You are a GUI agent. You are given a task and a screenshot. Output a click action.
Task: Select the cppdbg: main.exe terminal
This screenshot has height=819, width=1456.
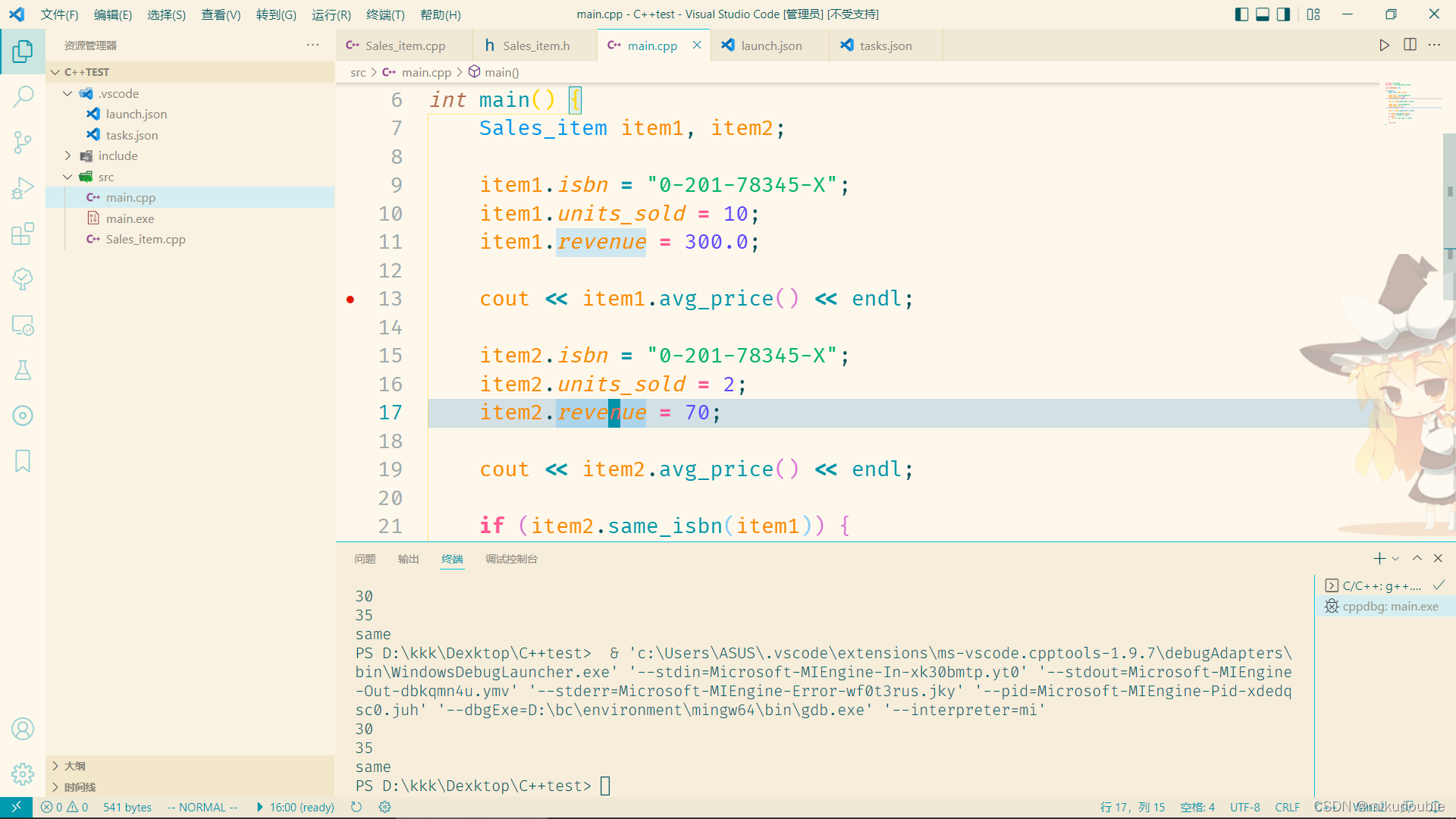click(1389, 607)
